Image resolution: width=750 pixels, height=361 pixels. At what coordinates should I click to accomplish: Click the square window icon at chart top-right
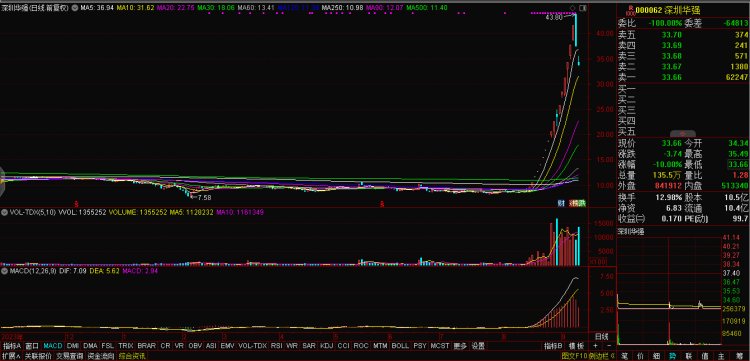(x=582, y=8)
